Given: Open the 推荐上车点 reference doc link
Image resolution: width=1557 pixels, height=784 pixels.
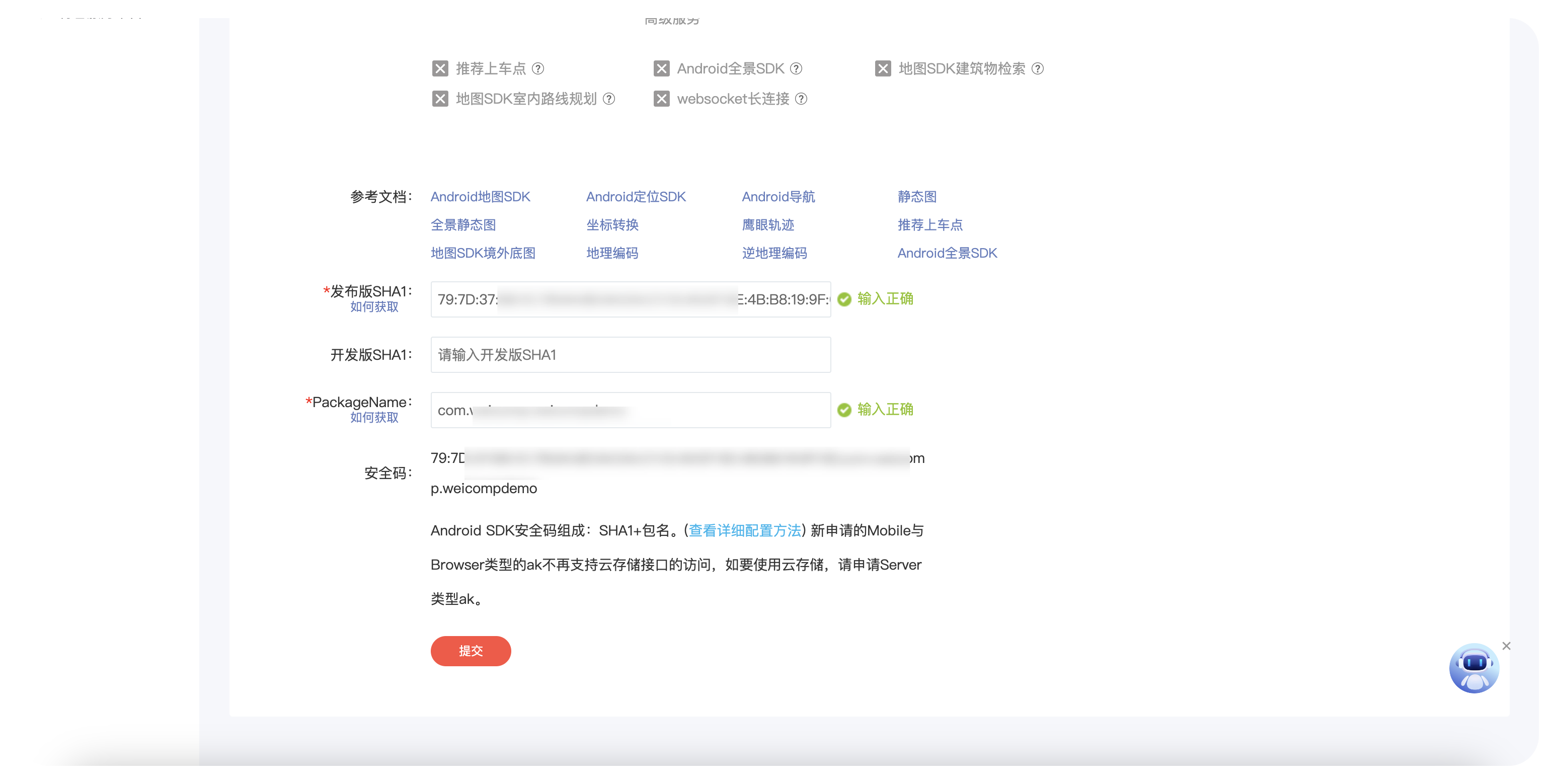Looking at the screenshot, I should (929, 225).
